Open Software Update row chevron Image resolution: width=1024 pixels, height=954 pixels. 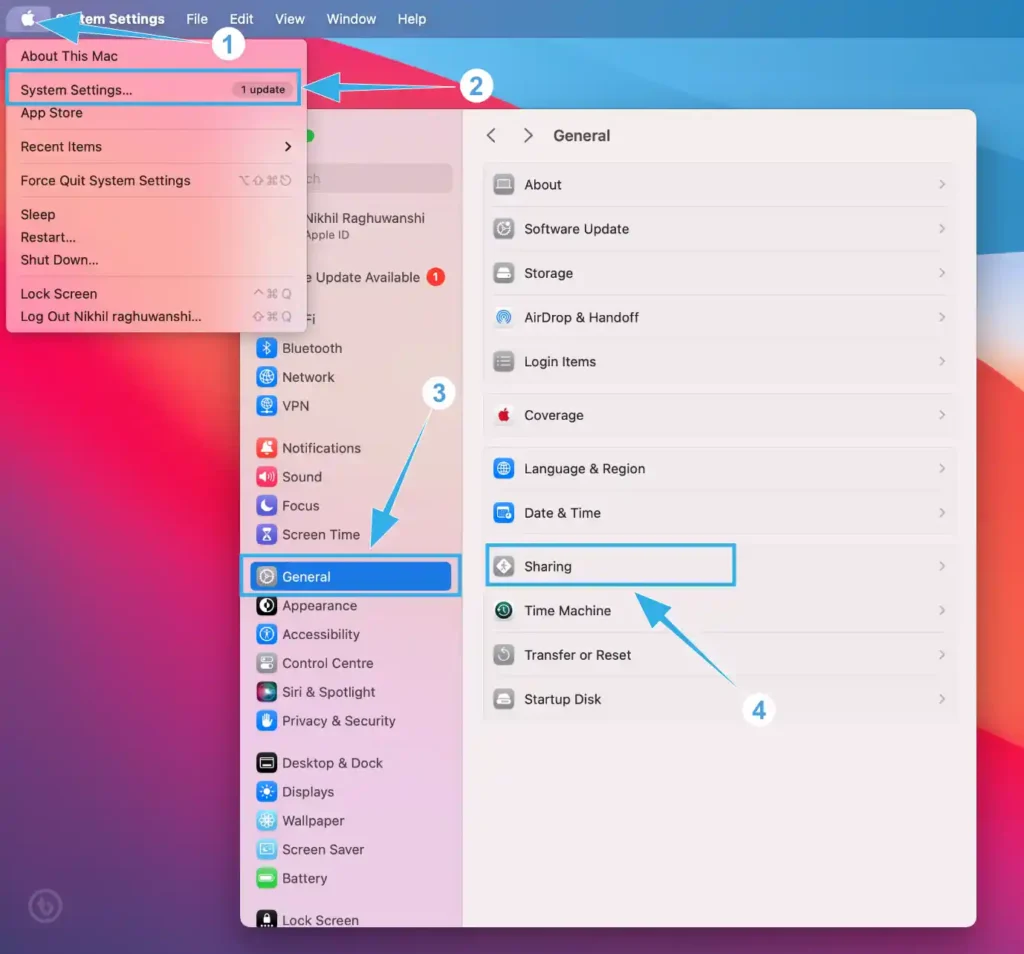coord(942,229)
